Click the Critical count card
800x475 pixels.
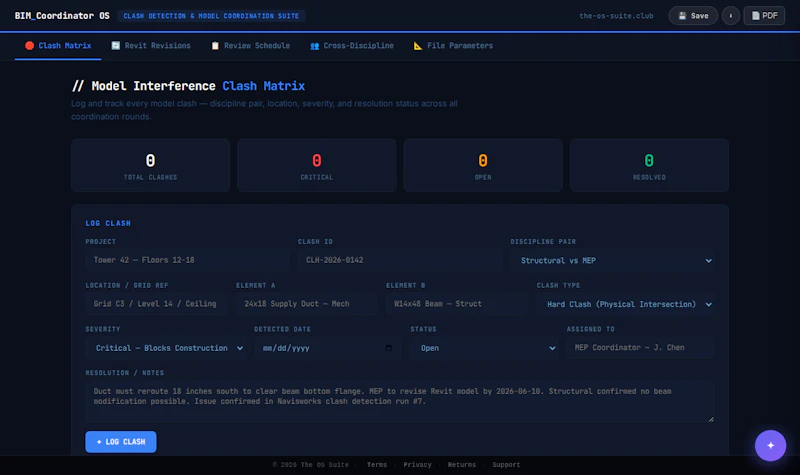[x=317, y=165]
